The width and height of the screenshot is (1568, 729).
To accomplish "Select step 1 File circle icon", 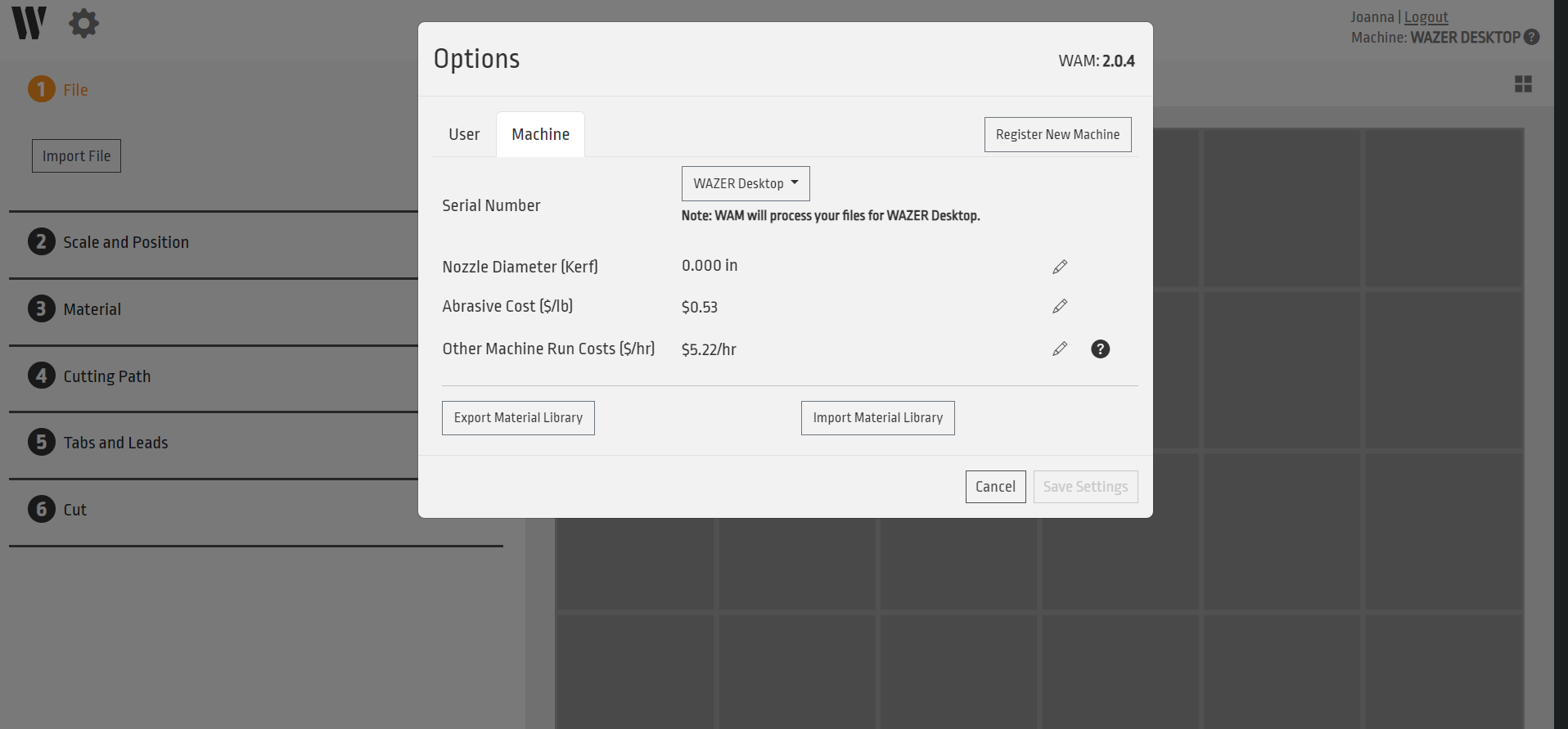I will (x=42, y=89).
